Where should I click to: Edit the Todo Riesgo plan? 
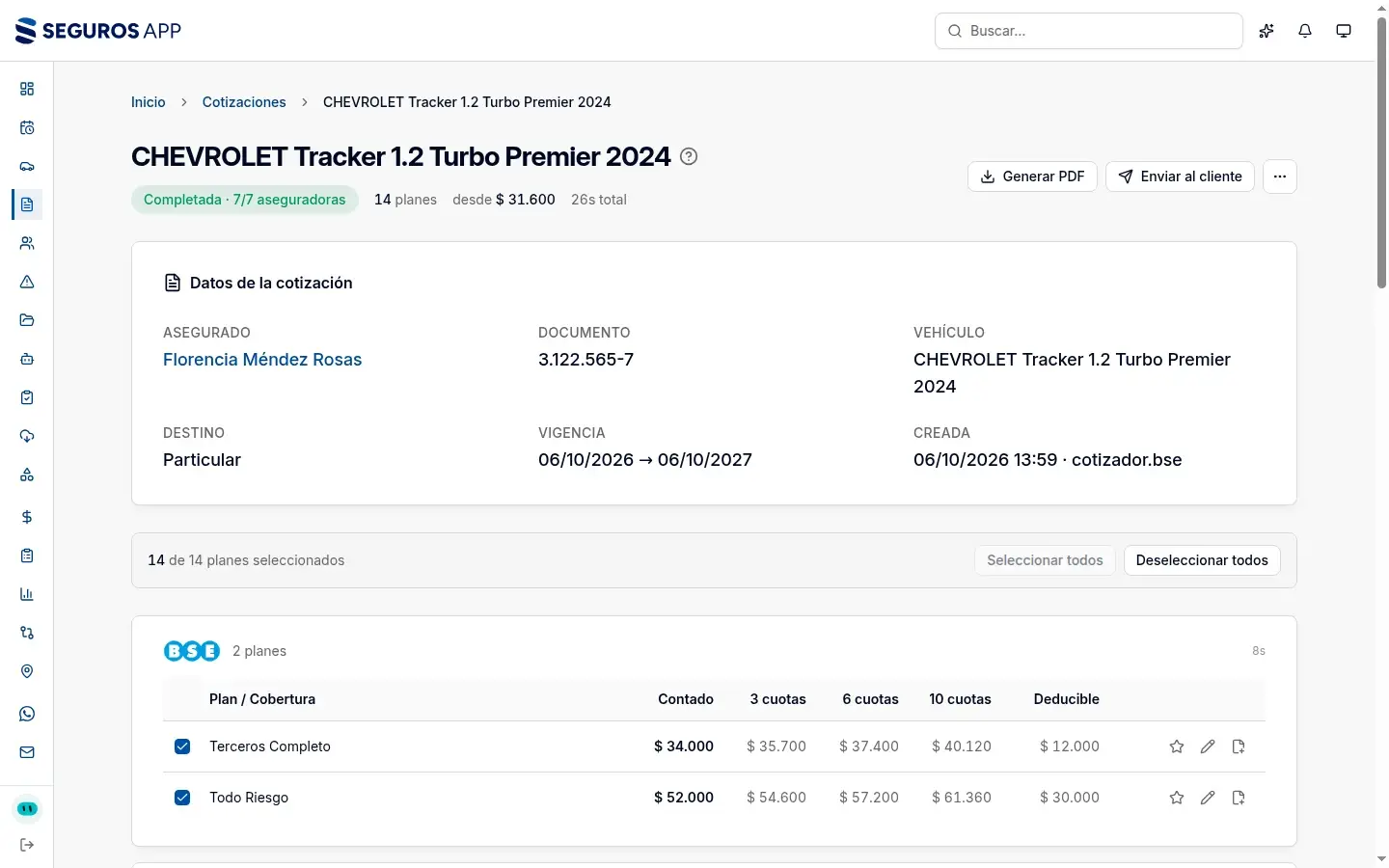[x=1208, y=798]
